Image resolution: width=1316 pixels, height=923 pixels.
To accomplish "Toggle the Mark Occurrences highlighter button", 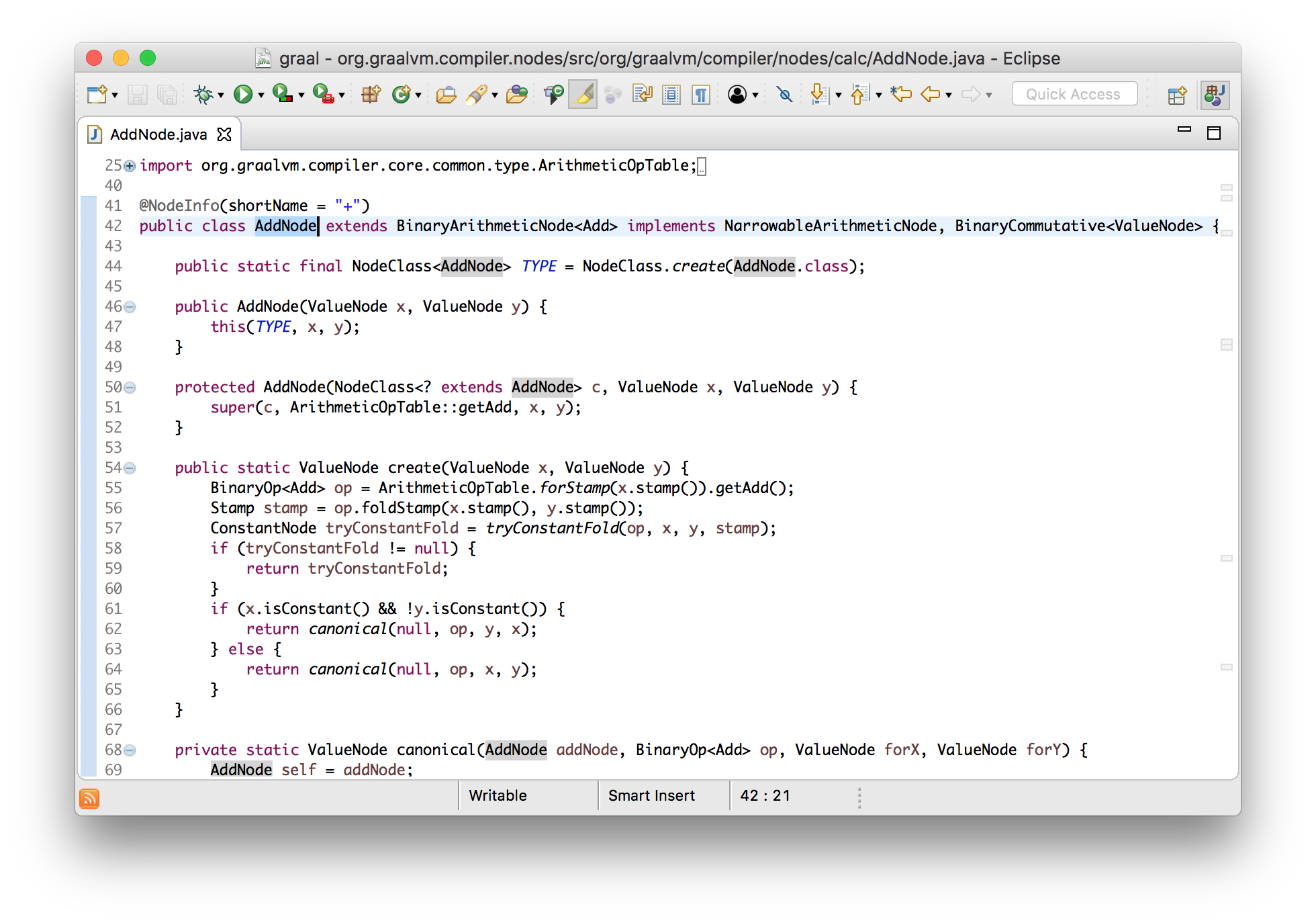I will (x=583, y=94).
